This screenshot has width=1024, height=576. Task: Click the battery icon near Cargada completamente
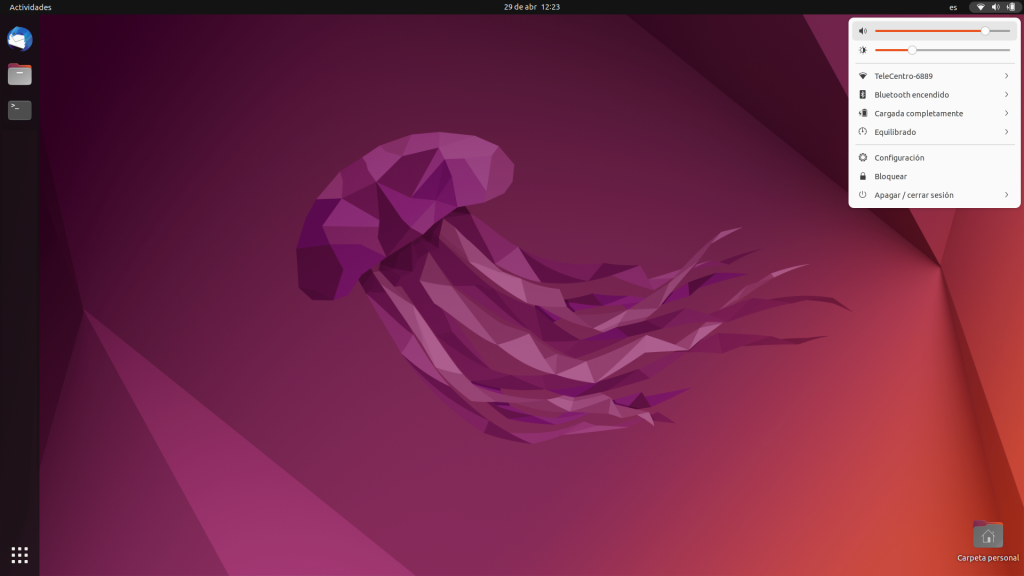pyautogui.click(x=862, y=113)
